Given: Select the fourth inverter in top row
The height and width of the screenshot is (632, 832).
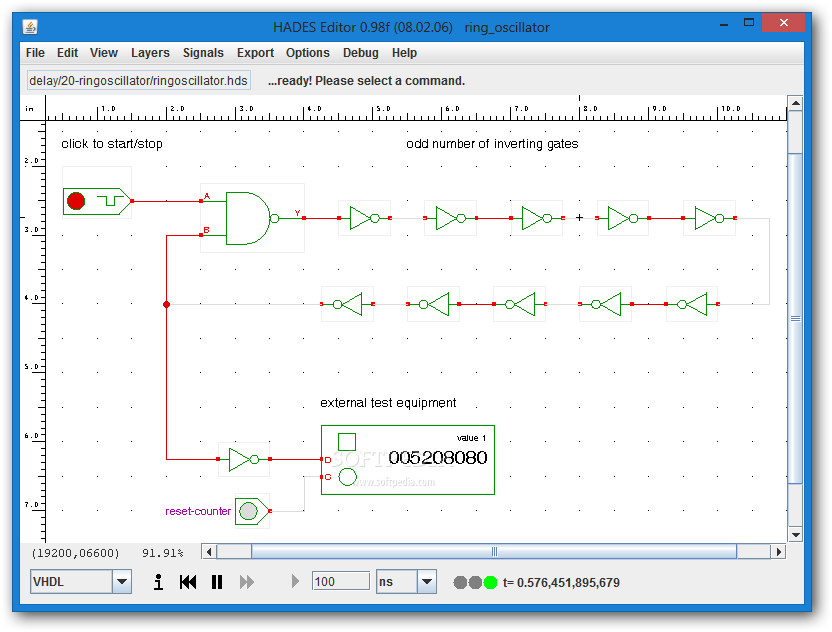Looking at the screenshot, I should pos(622,218).
